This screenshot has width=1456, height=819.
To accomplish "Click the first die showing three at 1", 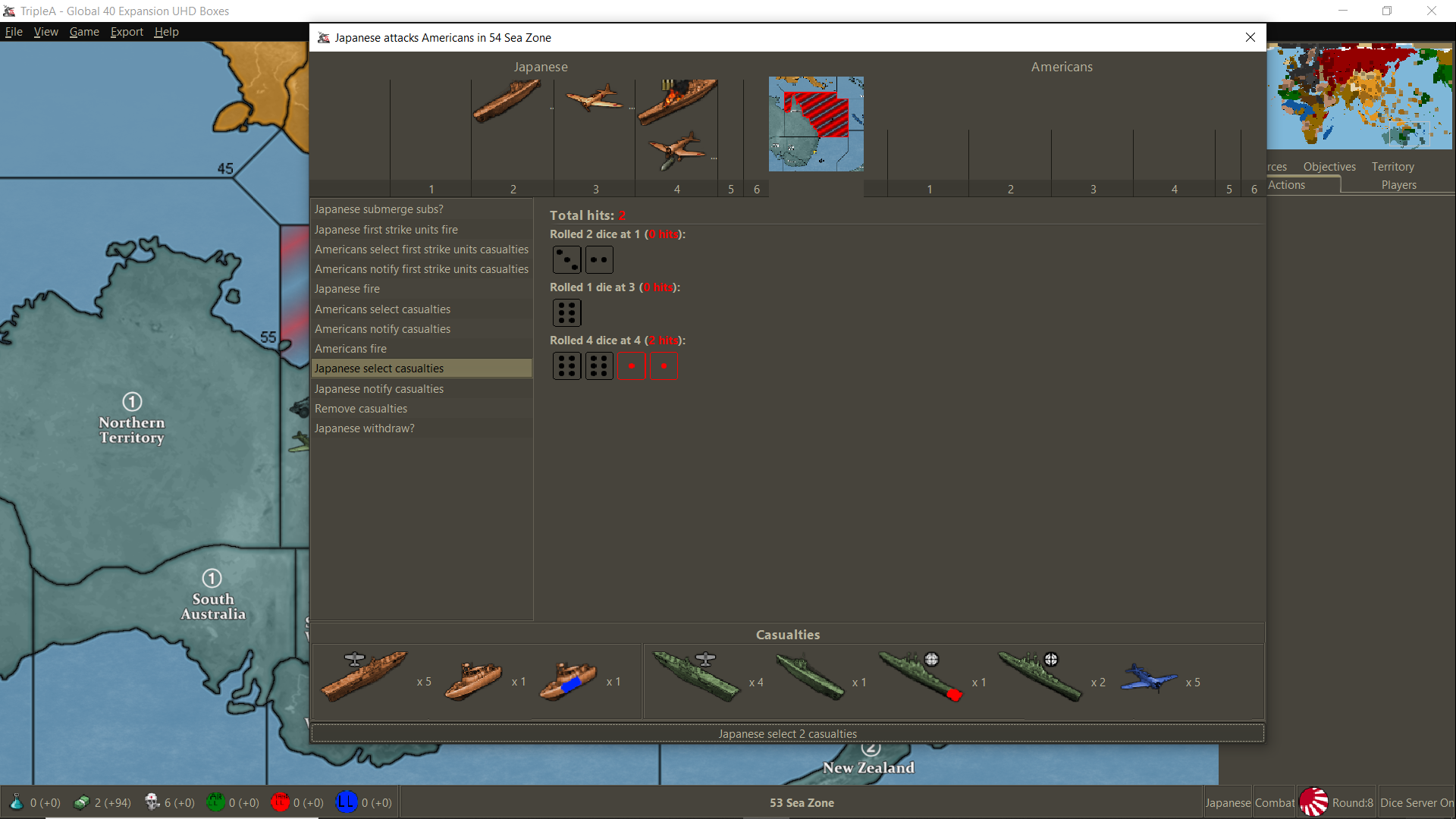I will (566, 259).
